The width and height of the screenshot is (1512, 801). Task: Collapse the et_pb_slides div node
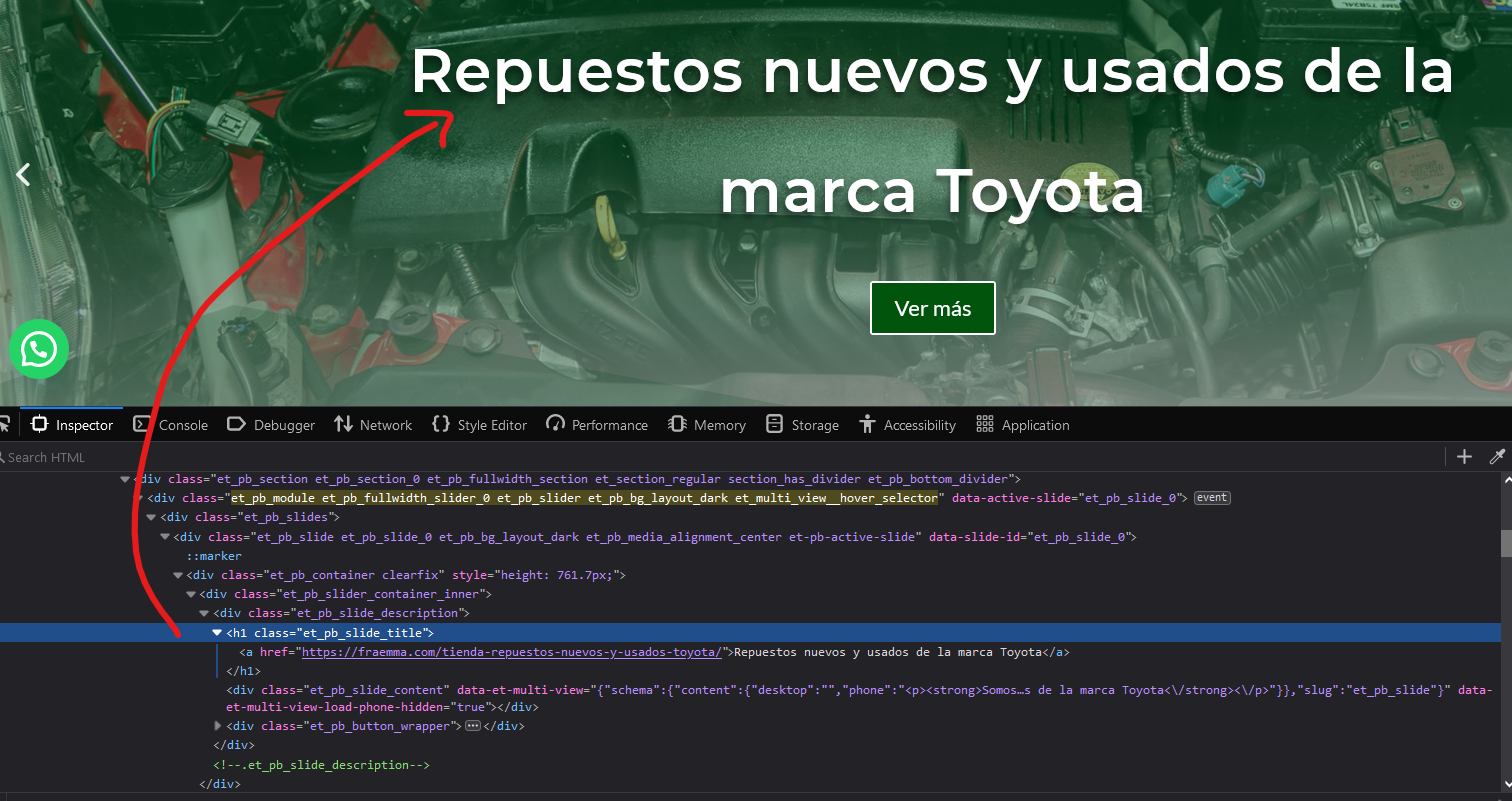152,517
